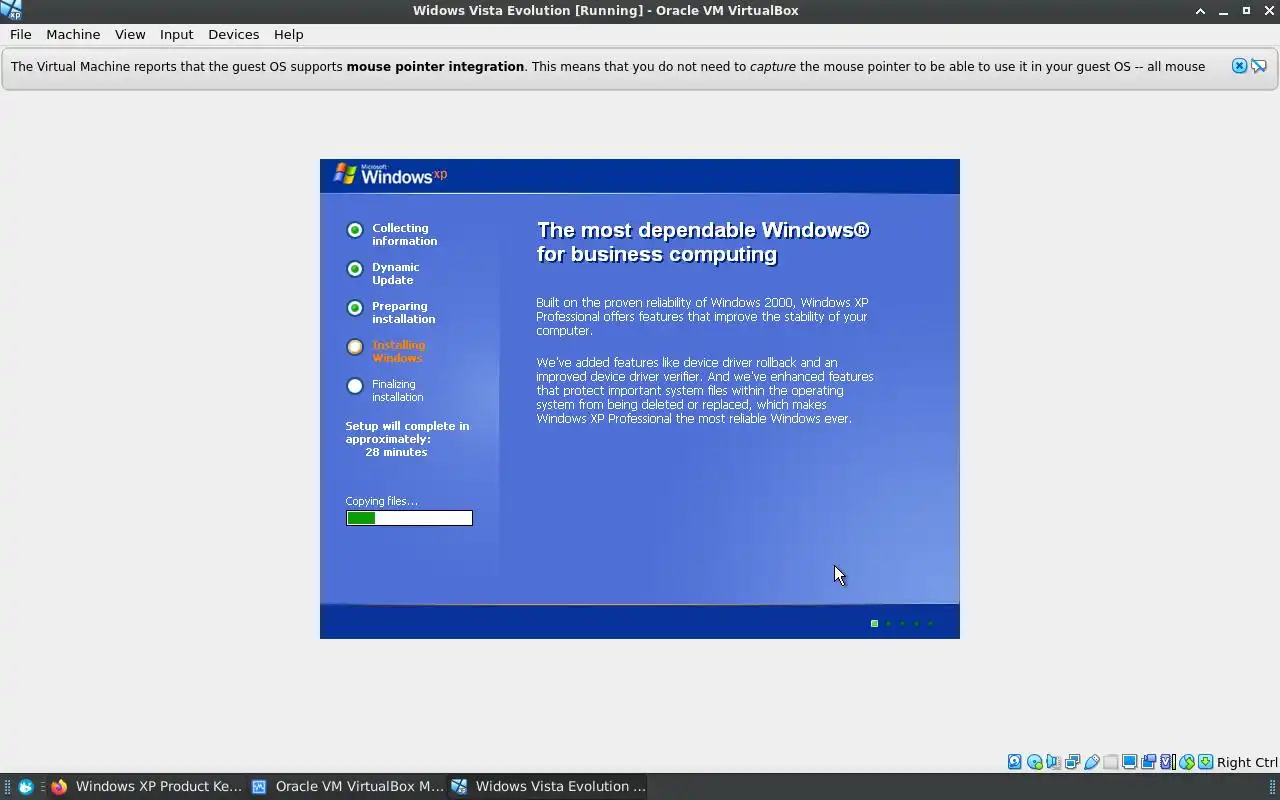Click the Copying files progress bar
Image resolution: width=1280 pixels, height=800 pixels.
[409, 518]
